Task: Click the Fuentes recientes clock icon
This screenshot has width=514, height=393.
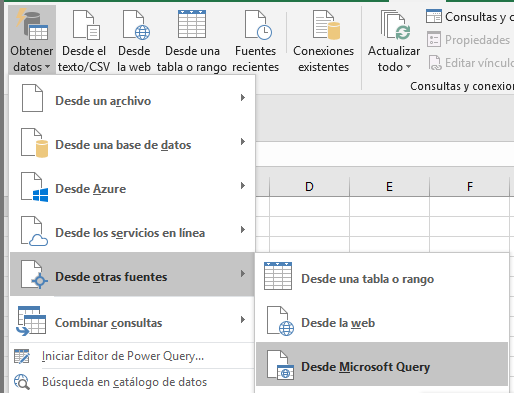Action: pos(258,25)
